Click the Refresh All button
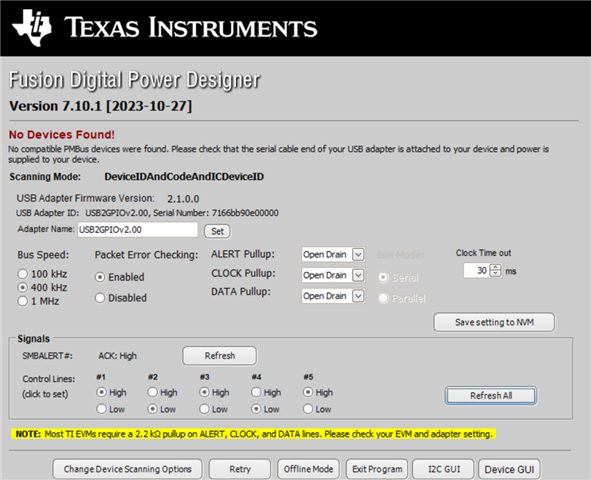The image size is (591, 480). click(491, 396)
